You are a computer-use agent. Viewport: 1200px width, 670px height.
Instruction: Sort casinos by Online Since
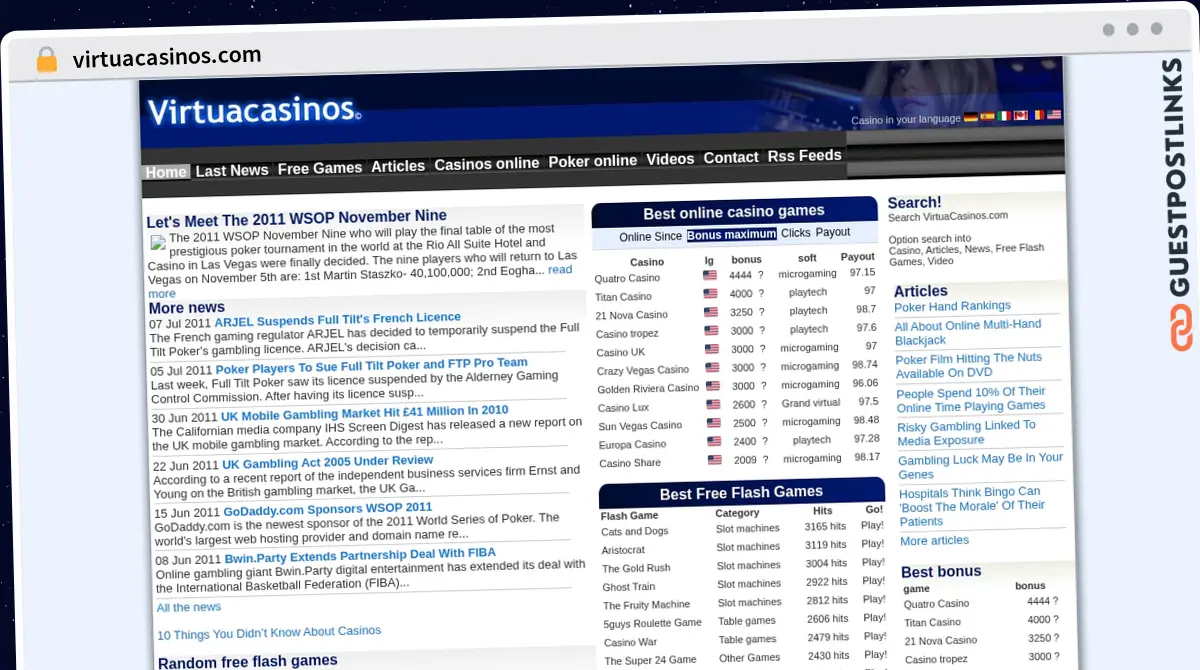coord(650,237)
